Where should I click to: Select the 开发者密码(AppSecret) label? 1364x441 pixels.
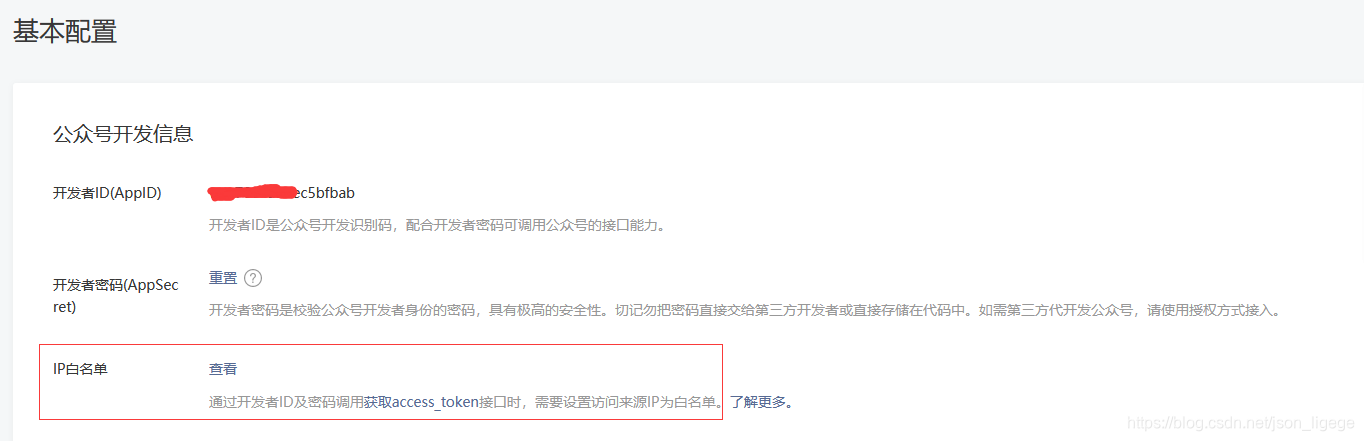(116, 296)
